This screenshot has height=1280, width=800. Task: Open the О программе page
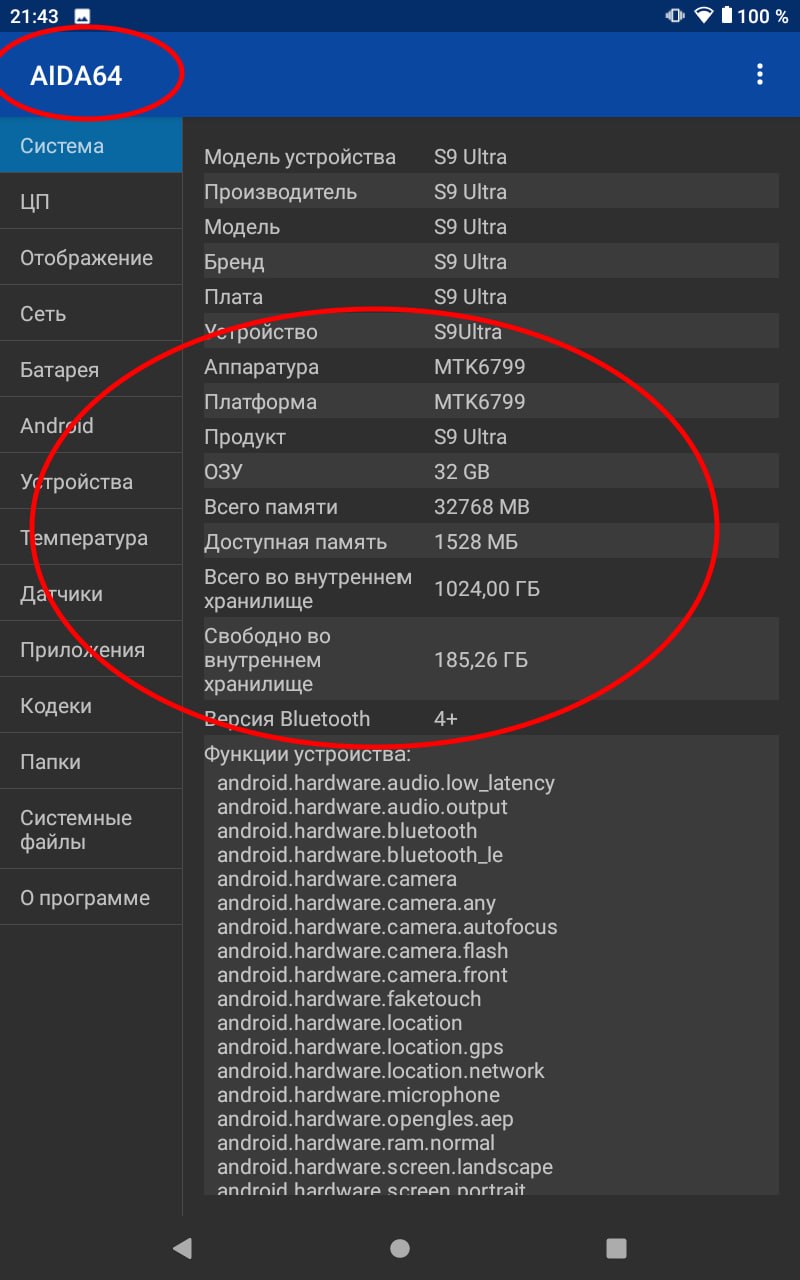[x=91, y=898]
